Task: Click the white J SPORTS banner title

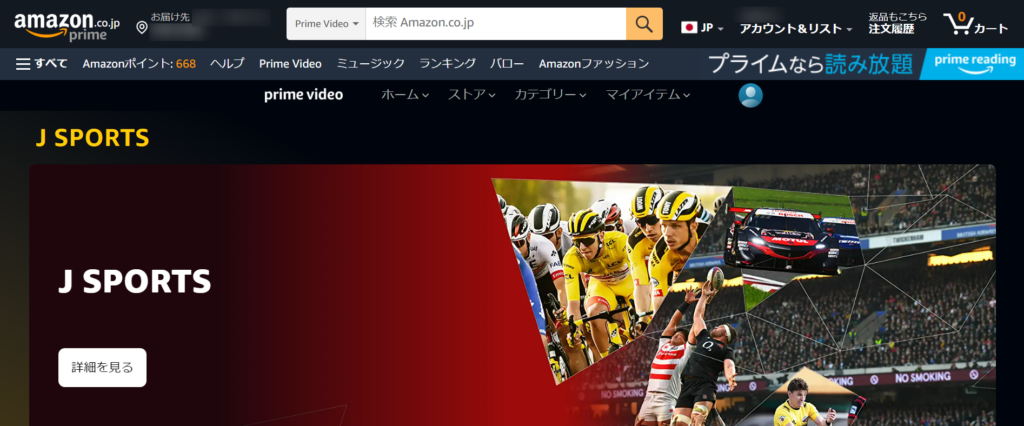Action: pyautogui.click(x=135, y=281)
